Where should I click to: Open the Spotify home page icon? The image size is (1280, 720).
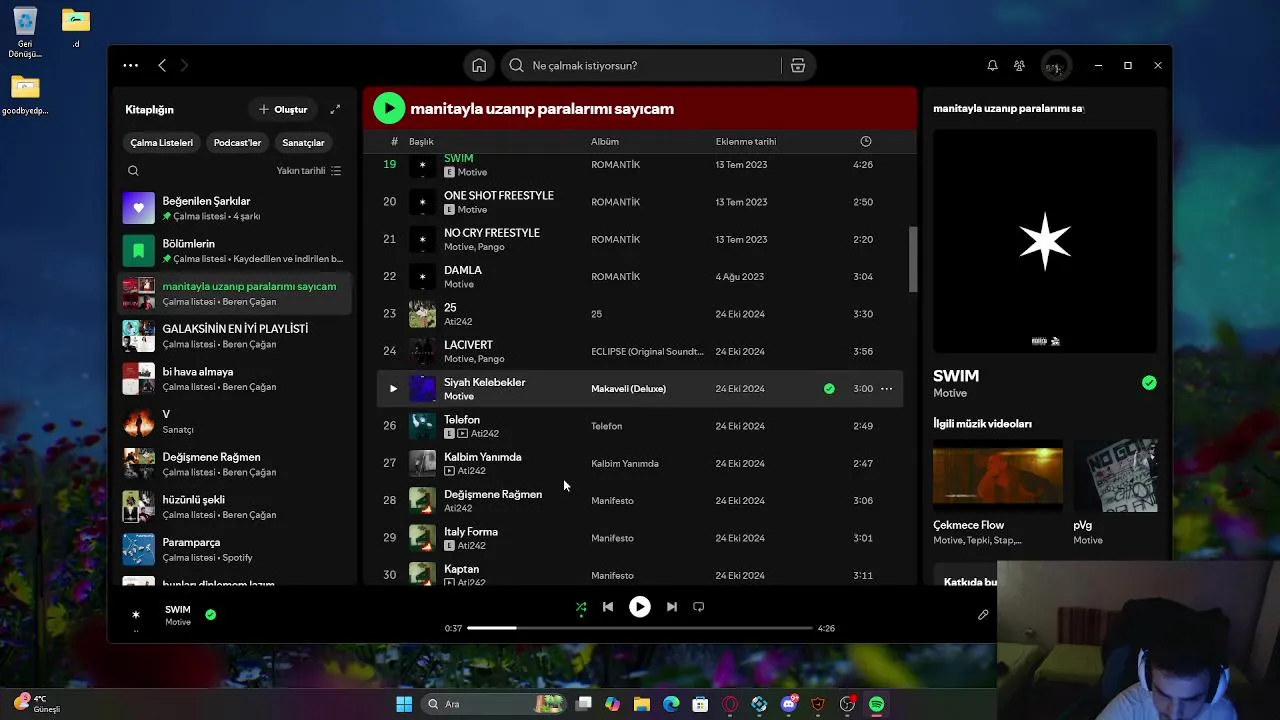pos(479,65)
